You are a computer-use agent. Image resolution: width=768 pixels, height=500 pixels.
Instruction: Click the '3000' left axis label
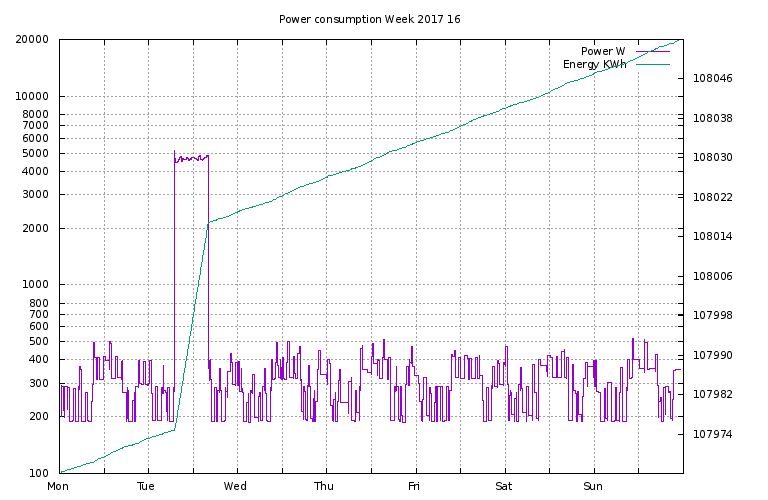click(x=35, y=194)
